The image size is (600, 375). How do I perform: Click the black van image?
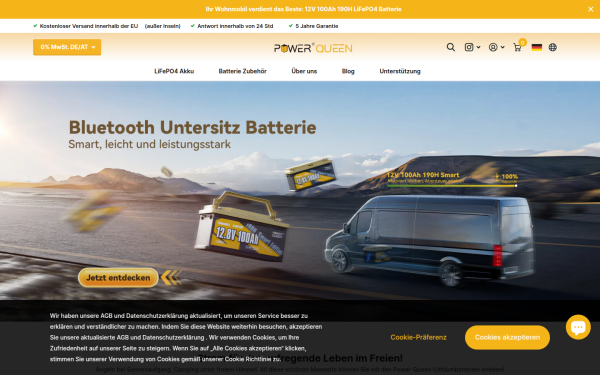point(429,240)
